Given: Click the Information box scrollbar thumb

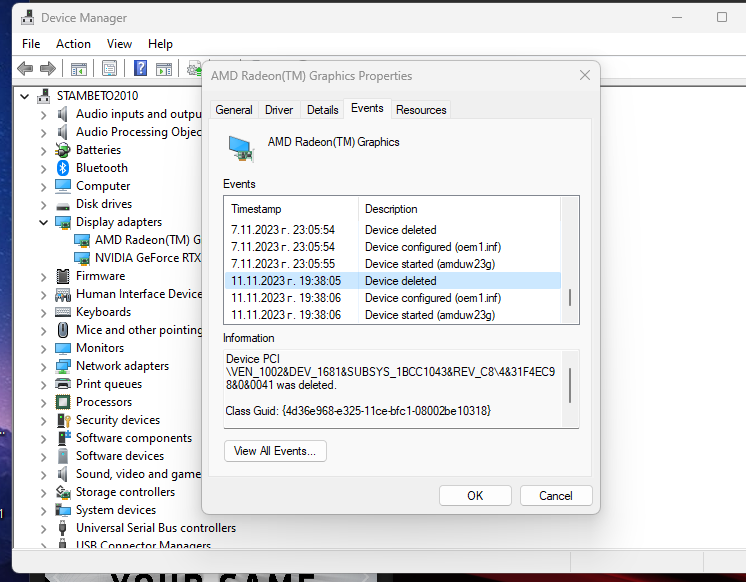Looking at the screenshot, I should coord(569,385).
